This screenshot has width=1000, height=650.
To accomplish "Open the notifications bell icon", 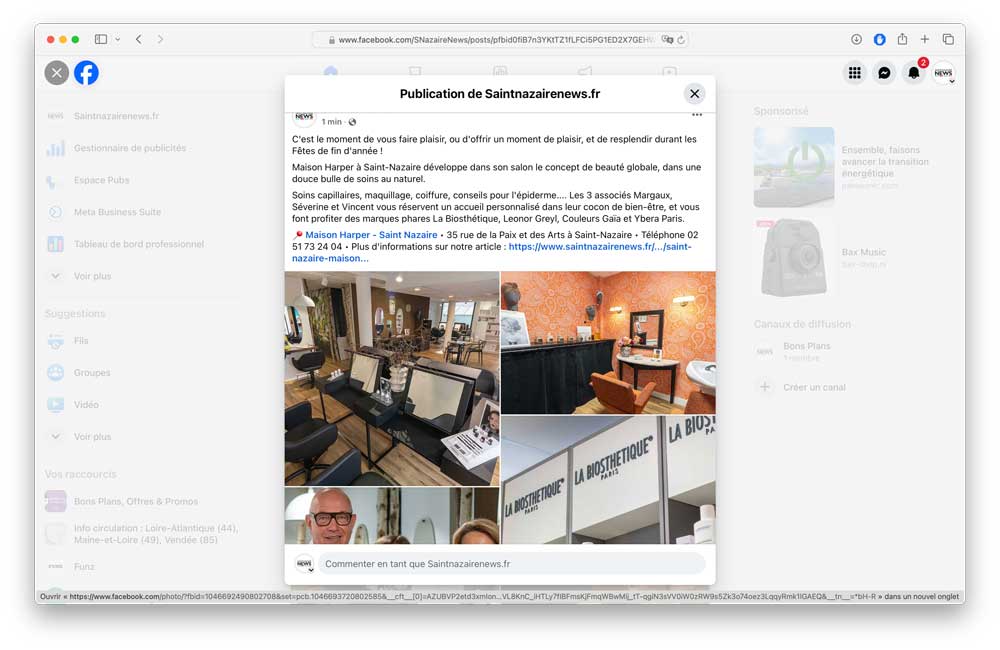I will 913,73.
